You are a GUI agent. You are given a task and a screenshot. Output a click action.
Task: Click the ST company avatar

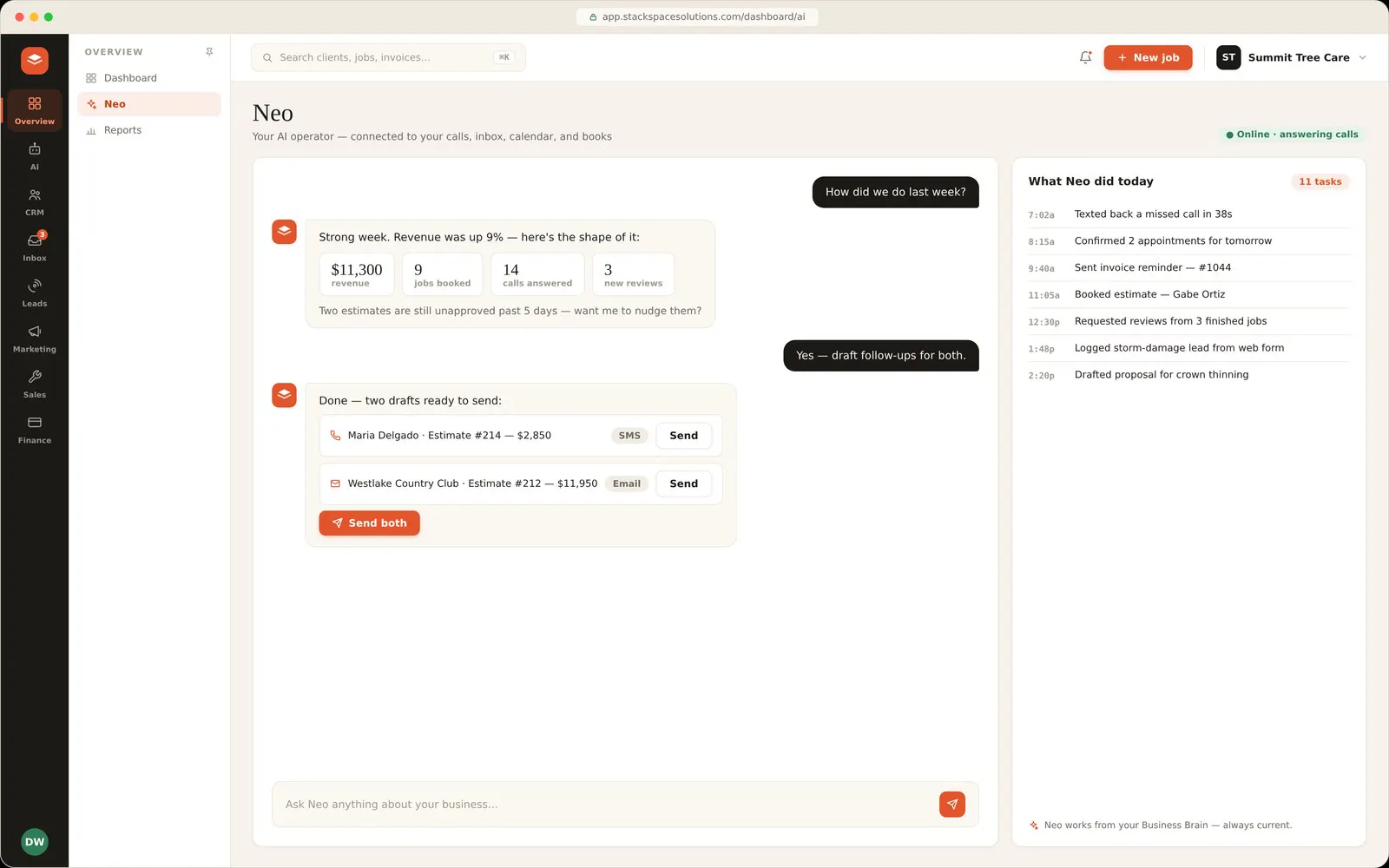pos(1228,57)
